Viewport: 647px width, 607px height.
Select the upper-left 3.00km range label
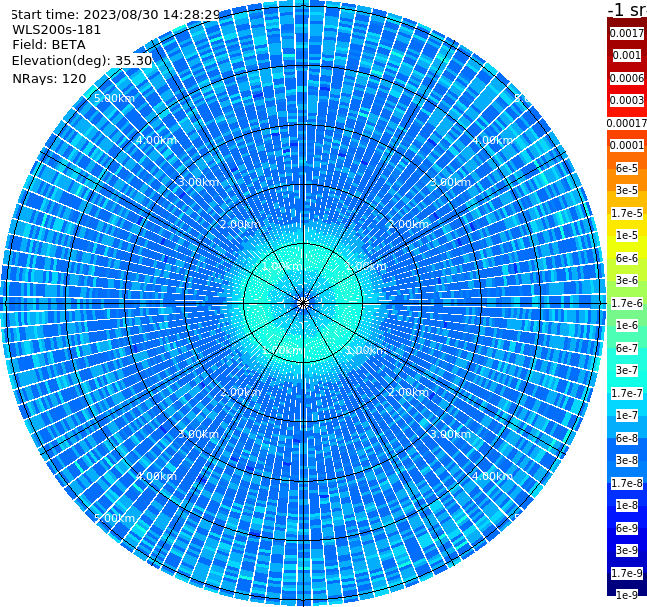click(198, 182)
